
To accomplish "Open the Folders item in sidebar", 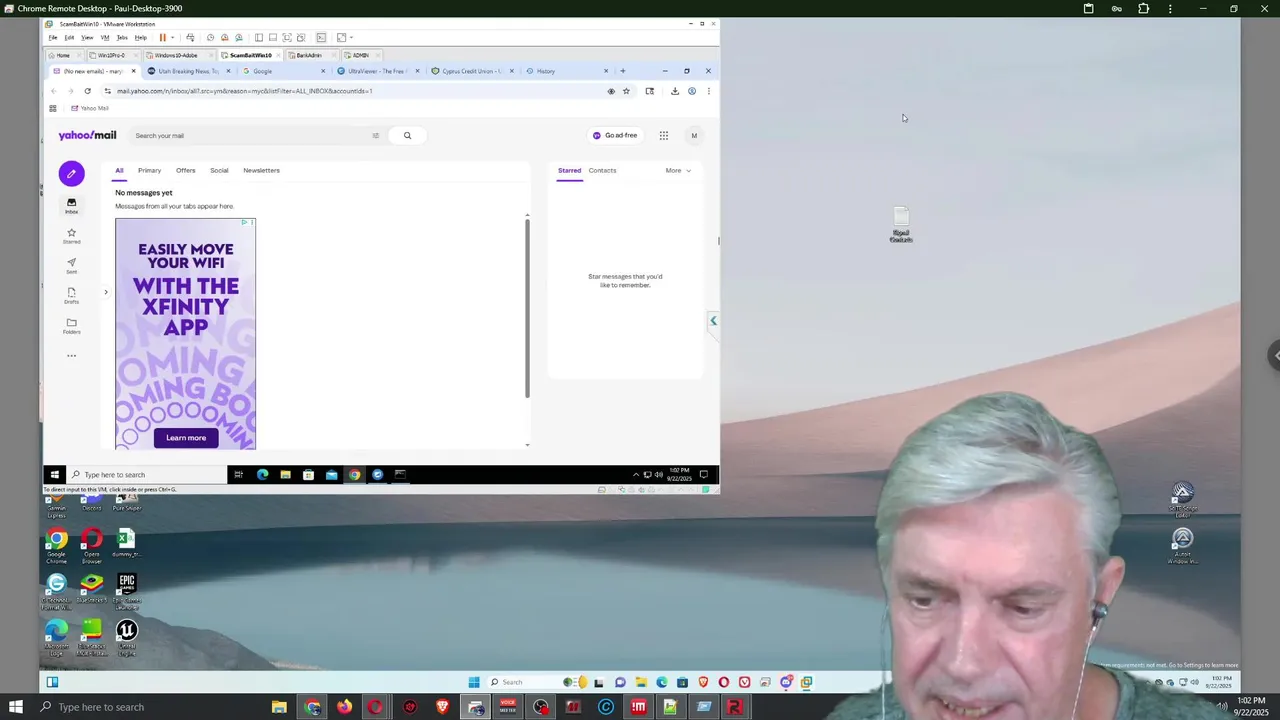I will [x=71, y=326].
